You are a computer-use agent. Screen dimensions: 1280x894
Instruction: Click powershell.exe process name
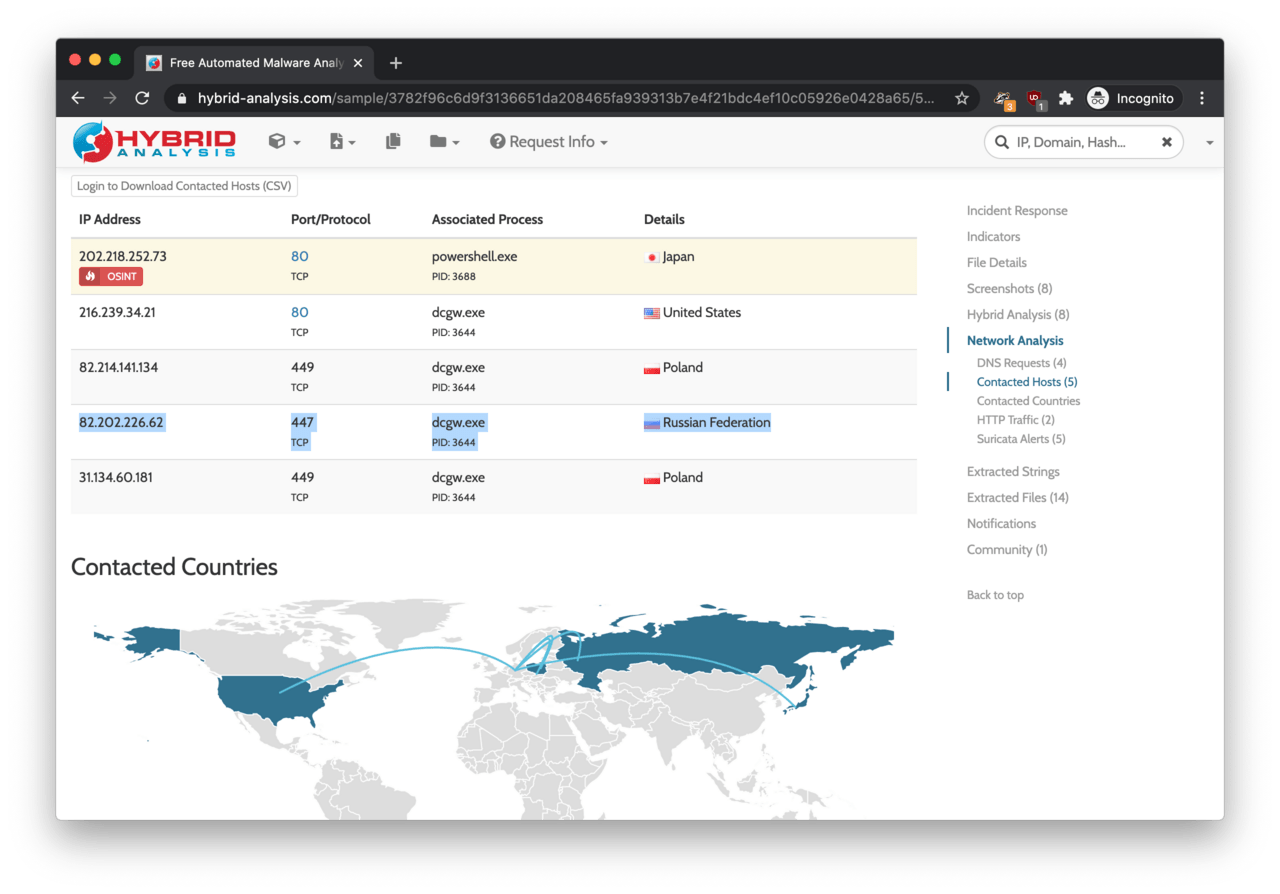coord(475,257)
